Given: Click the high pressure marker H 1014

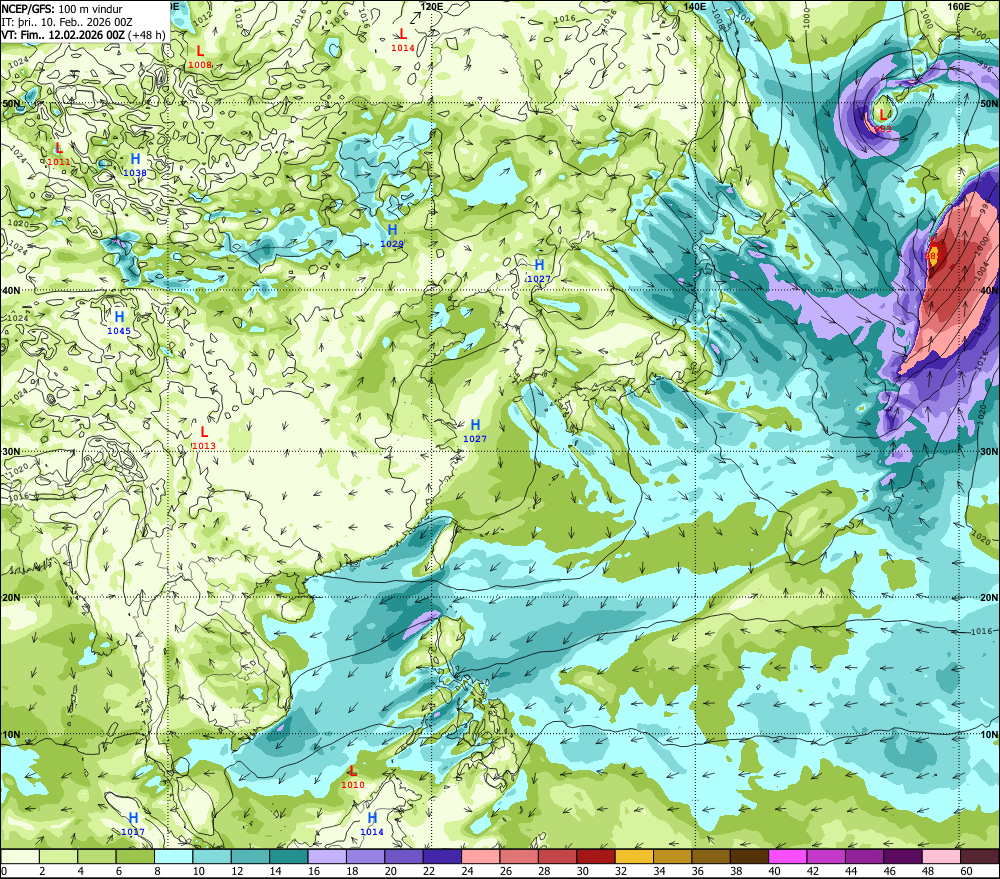Looking at the screenshot, I should point(372,824).
